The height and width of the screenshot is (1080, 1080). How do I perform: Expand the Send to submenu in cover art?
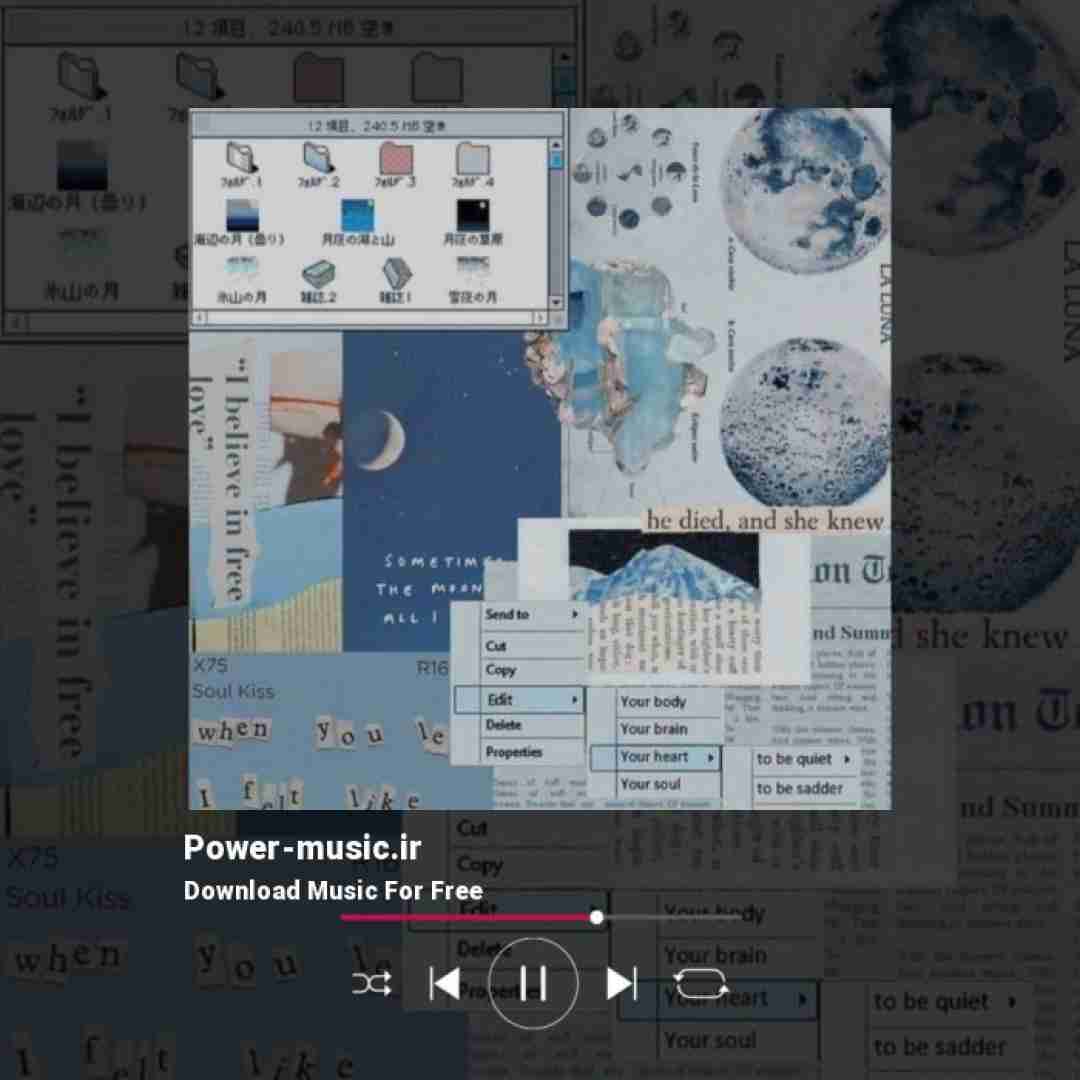[x=531, y=615]
